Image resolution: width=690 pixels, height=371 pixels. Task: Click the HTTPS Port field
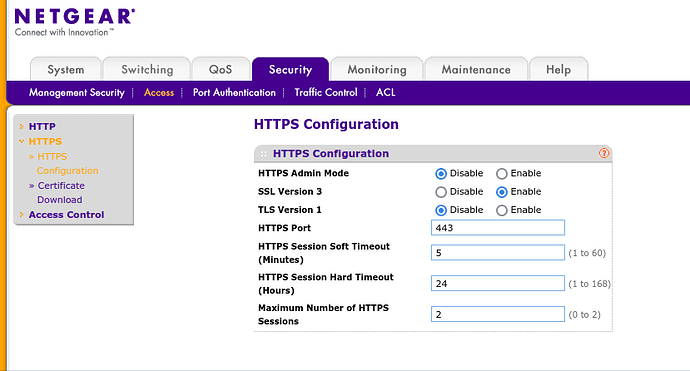click(x=498, y=228)
